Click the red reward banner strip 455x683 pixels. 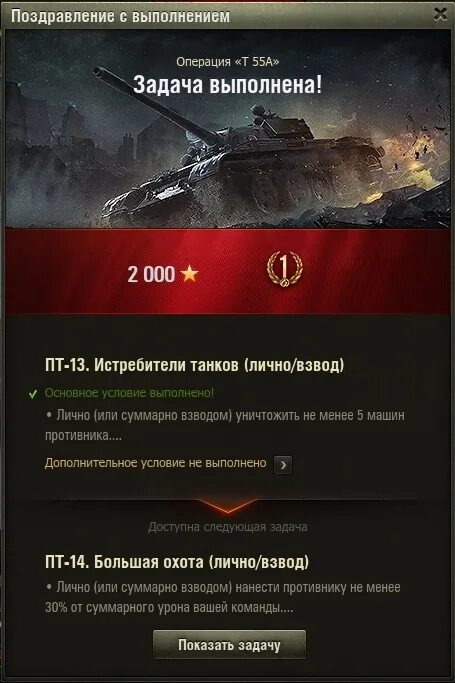[228, 271]
